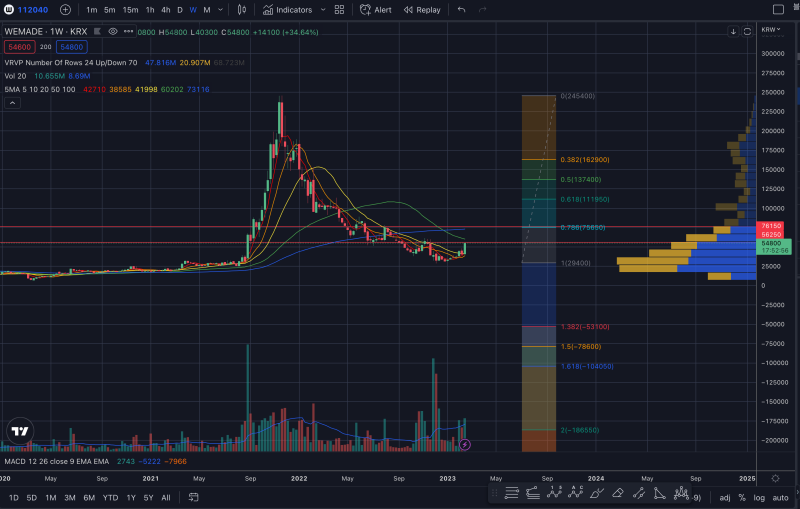Select the brush drawing tool
The height and width of the screenshot is (509, 800).
[x=596, y=493]
